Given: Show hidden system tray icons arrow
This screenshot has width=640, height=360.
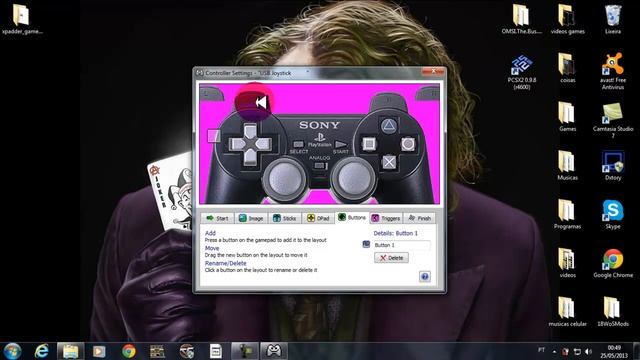Looking at the screenshot, I should (x=554, y=351).
